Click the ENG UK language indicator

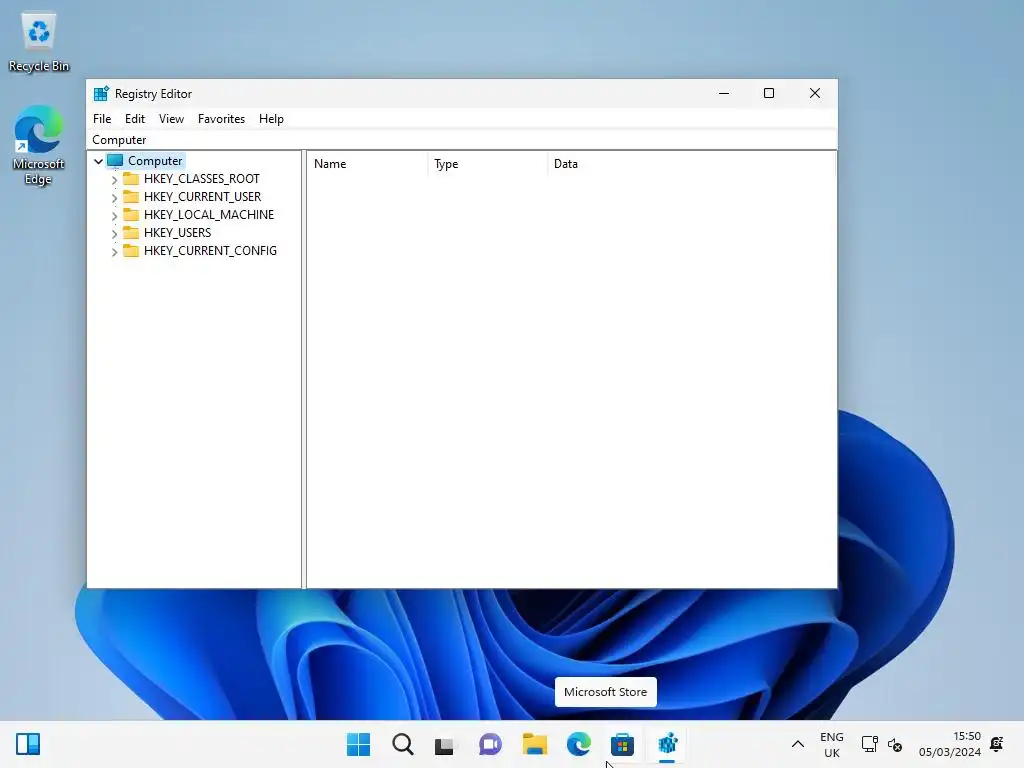tap(831, 744)
